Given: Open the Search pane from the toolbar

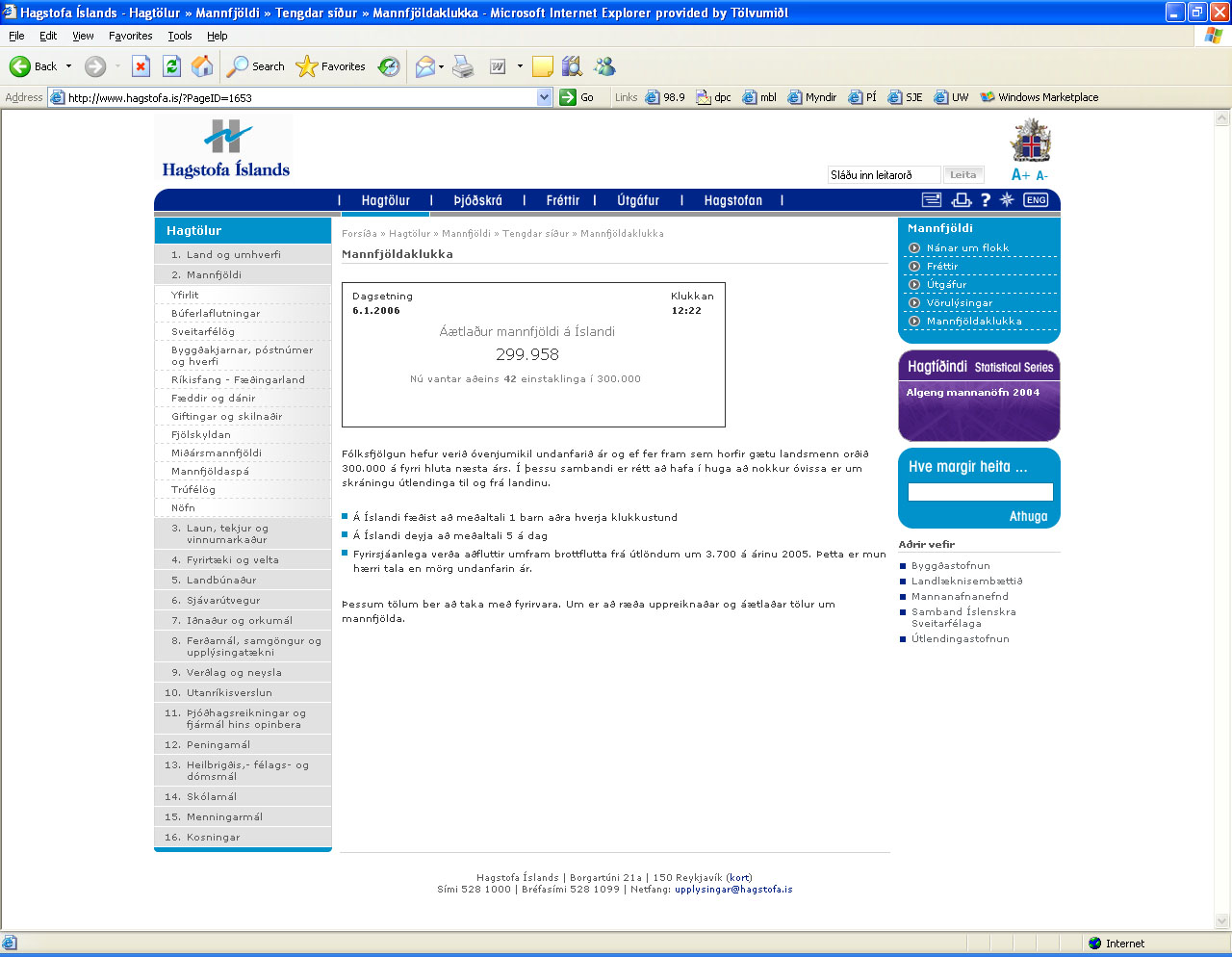Looking at the screenshot, I should pyautogui.click(x=256, y=66).
